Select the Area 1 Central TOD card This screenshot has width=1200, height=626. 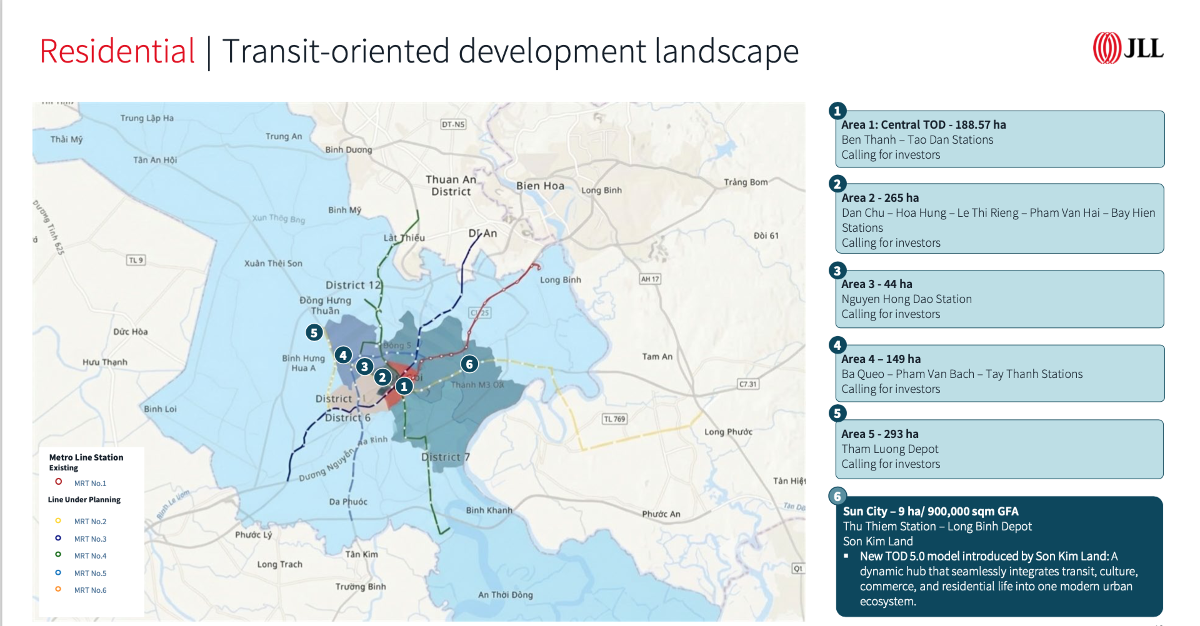1000,139
